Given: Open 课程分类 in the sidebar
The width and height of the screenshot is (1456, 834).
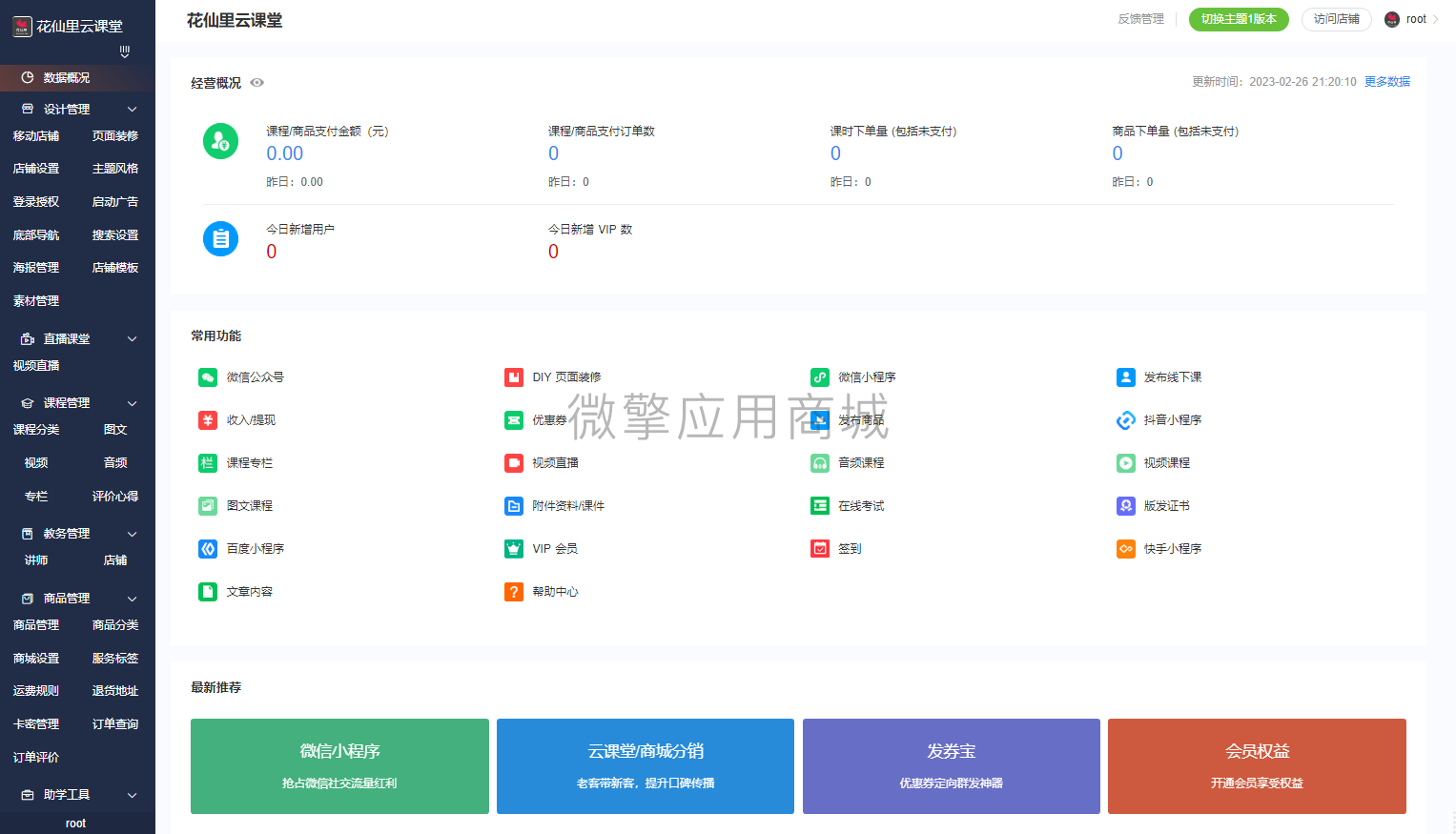Looking at the screenshot, I should click(x=36, y=430).
